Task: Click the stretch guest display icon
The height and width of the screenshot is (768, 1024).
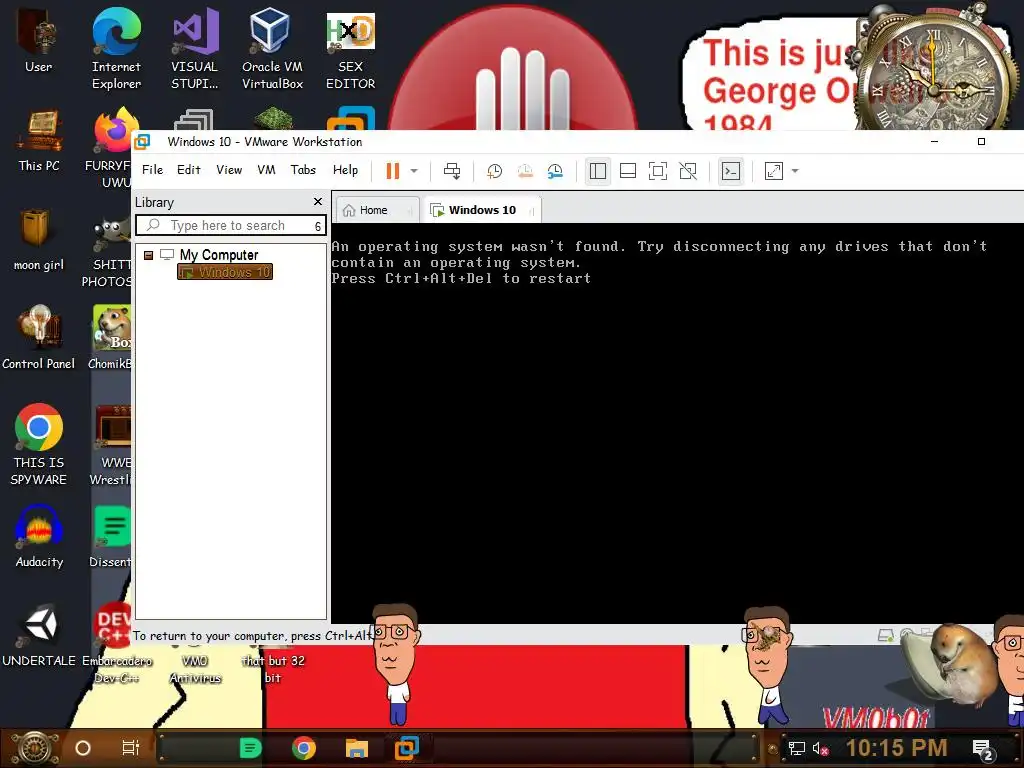Action: (774, 171)
